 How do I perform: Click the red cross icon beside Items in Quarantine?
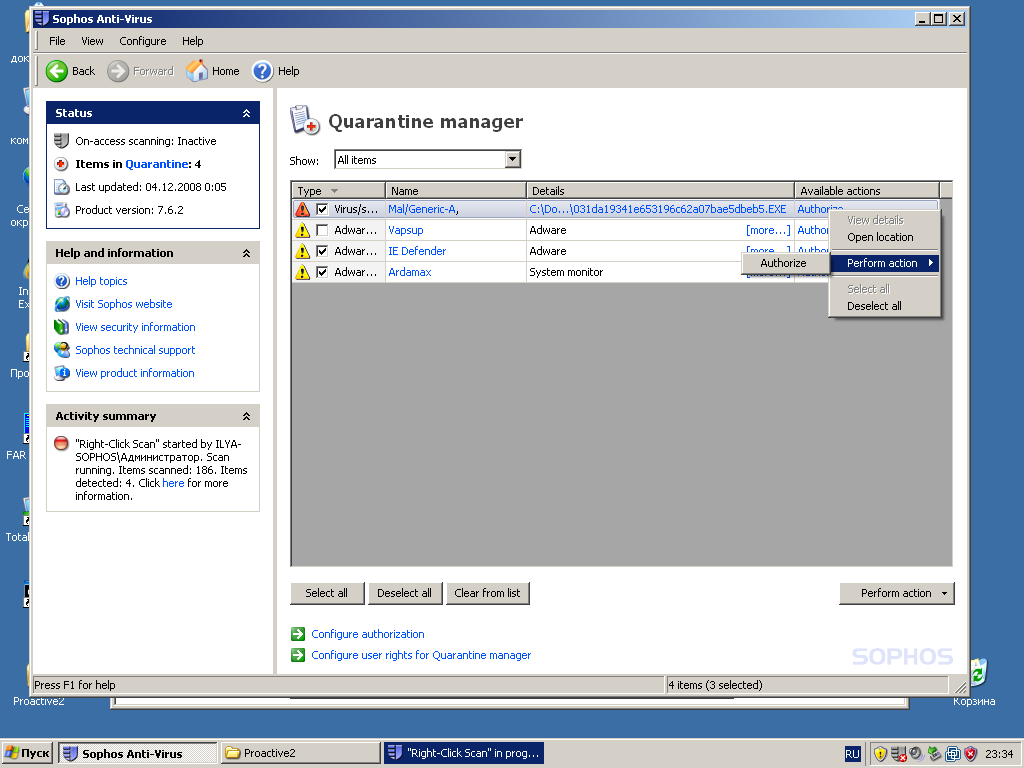pos(61,164)
